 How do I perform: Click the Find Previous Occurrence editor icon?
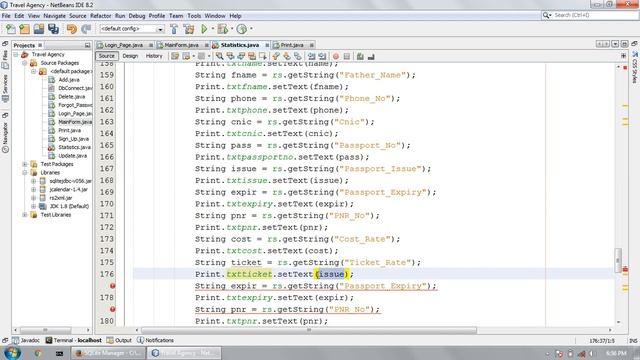click(230, 56)
